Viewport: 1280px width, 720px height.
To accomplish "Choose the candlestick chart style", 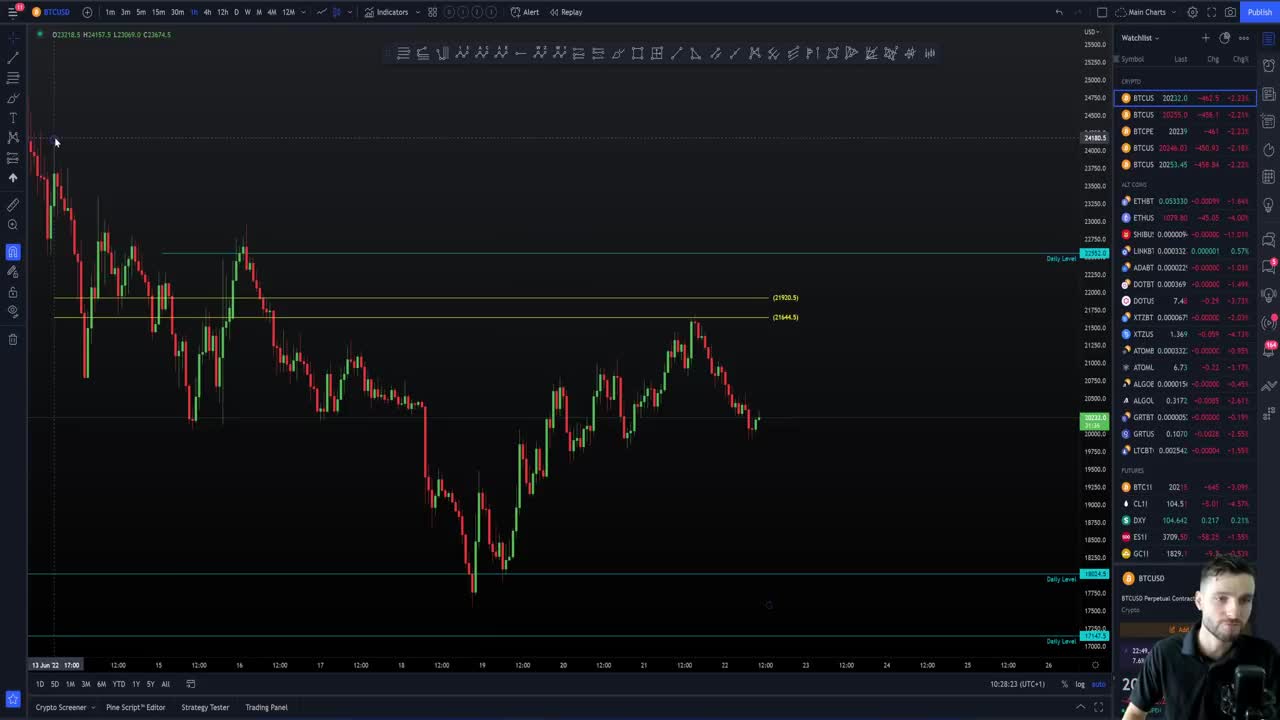I will click(336, 12).
